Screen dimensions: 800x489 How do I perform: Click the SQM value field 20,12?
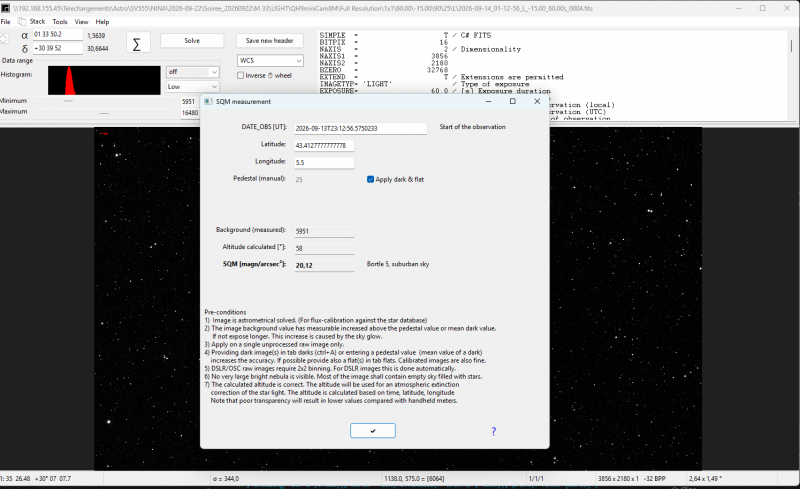pos(324,265)
